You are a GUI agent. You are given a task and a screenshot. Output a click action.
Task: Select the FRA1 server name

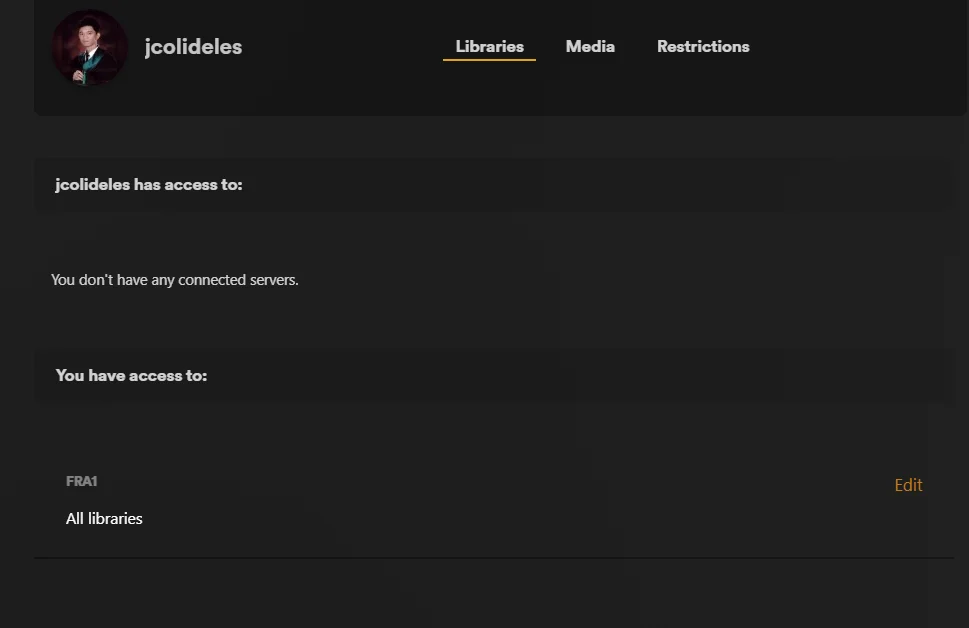click(x=82, y=482)
